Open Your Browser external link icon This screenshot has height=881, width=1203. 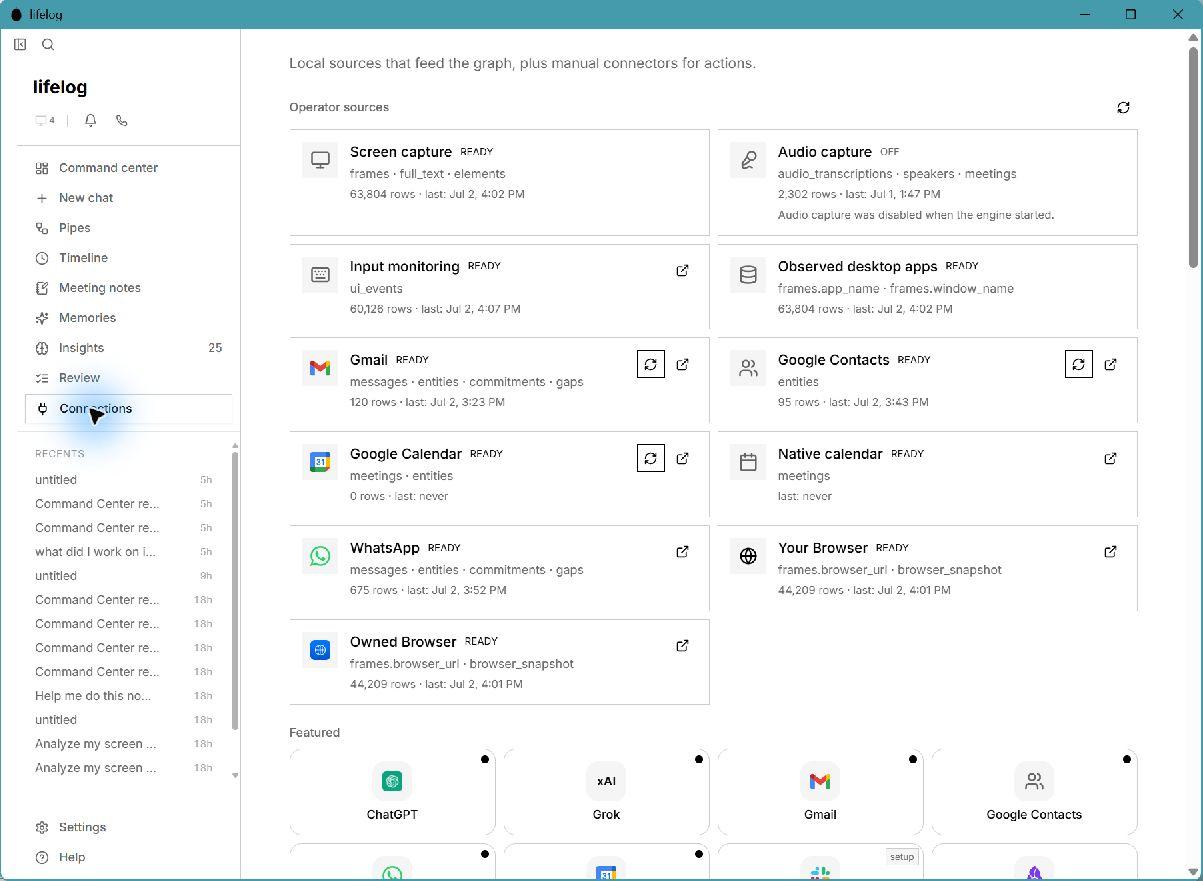[x=1110, y=552]
